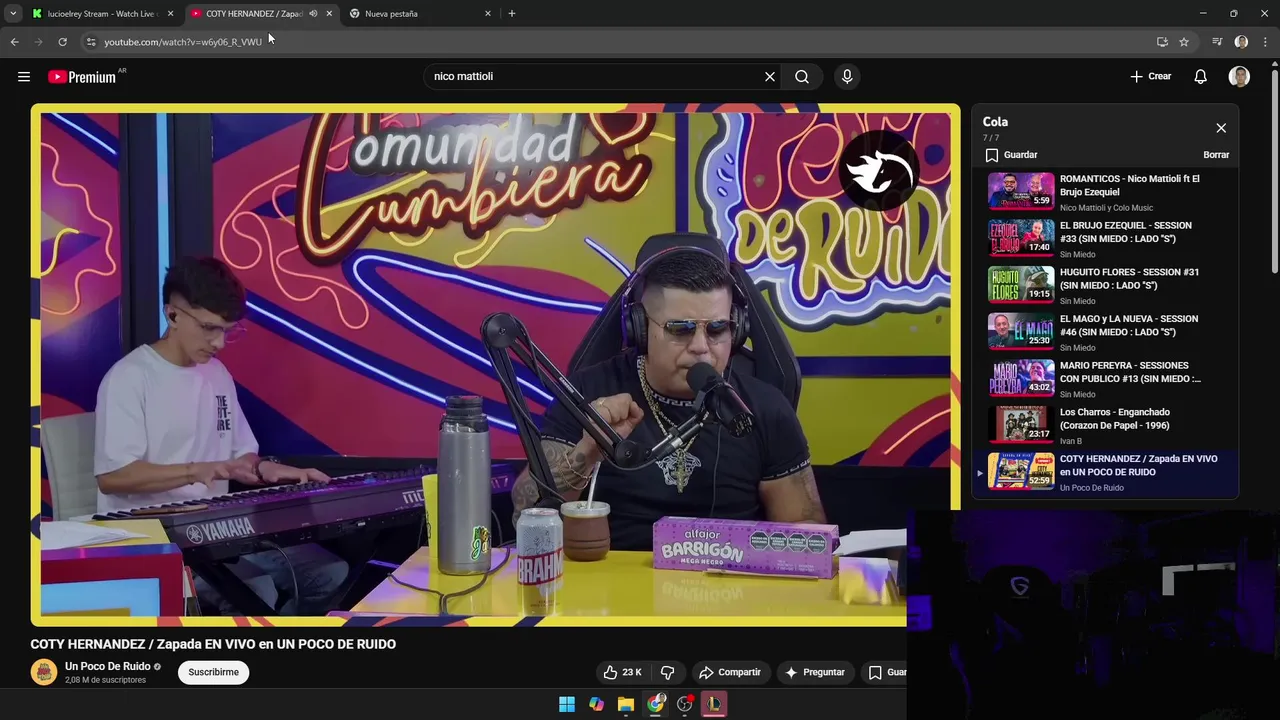
Task: Play ROMANTICOS - Nico Mattioli queue item
Action: (x=1106, y=191)
